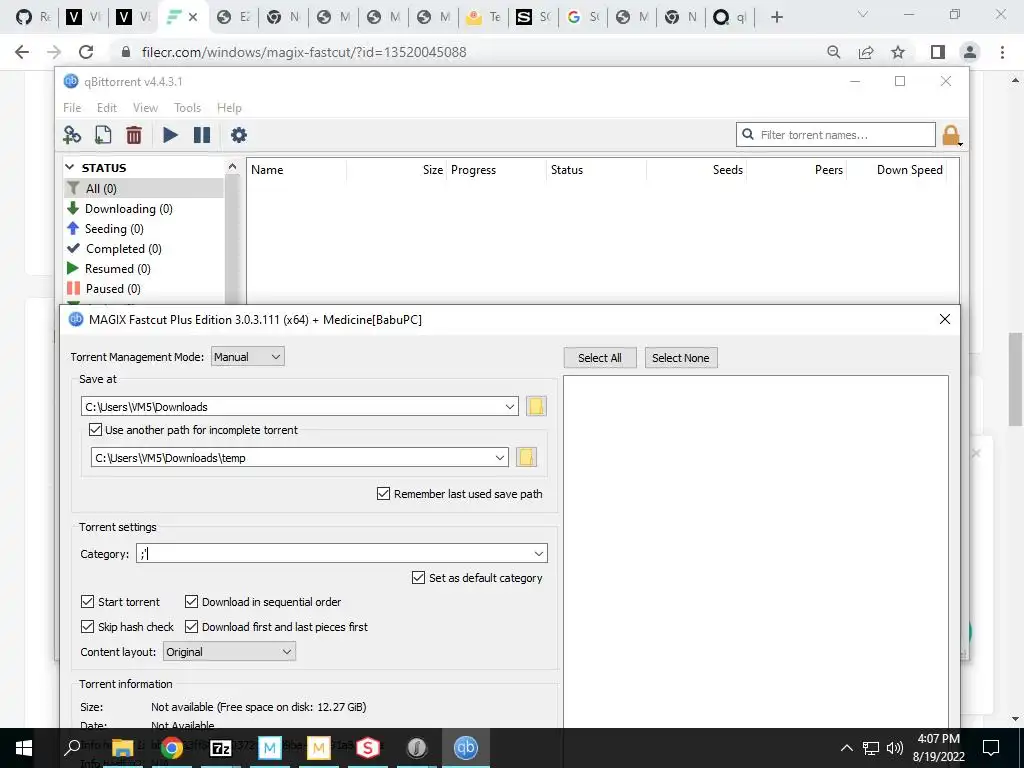The width and height of the screenshot is (1024, 768).
Task: Click the browser address bar URL
Action: [304, 52]
